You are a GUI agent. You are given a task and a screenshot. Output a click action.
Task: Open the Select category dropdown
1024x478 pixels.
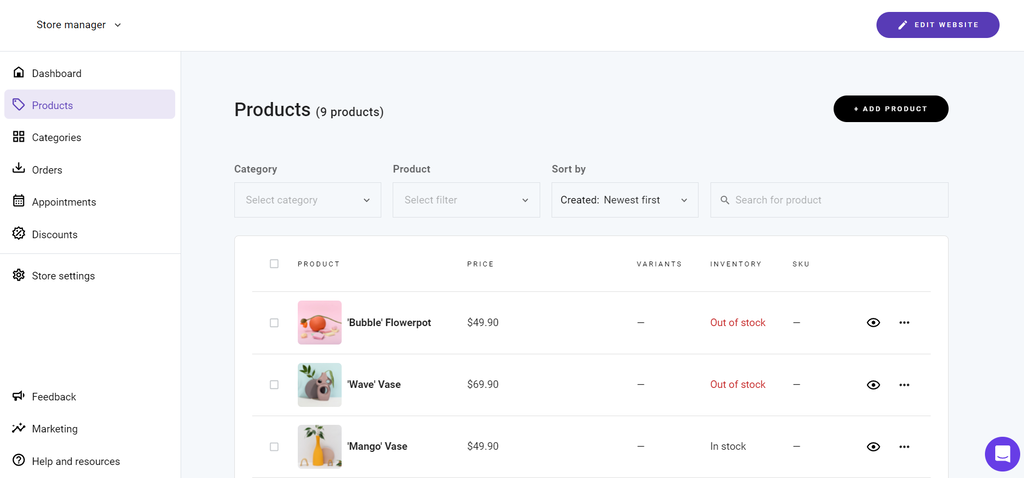click(307, 200)
